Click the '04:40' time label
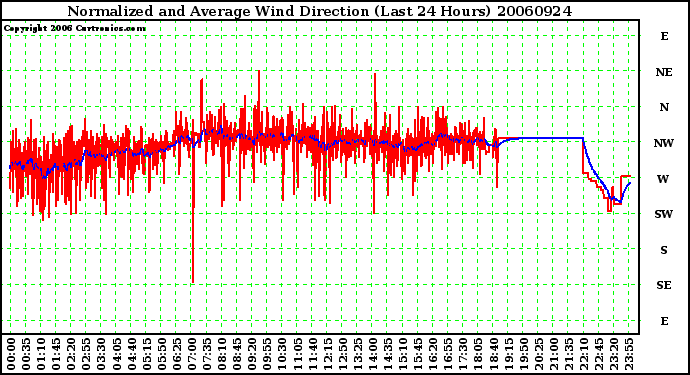The image size is (690, 375). point(131,354)
